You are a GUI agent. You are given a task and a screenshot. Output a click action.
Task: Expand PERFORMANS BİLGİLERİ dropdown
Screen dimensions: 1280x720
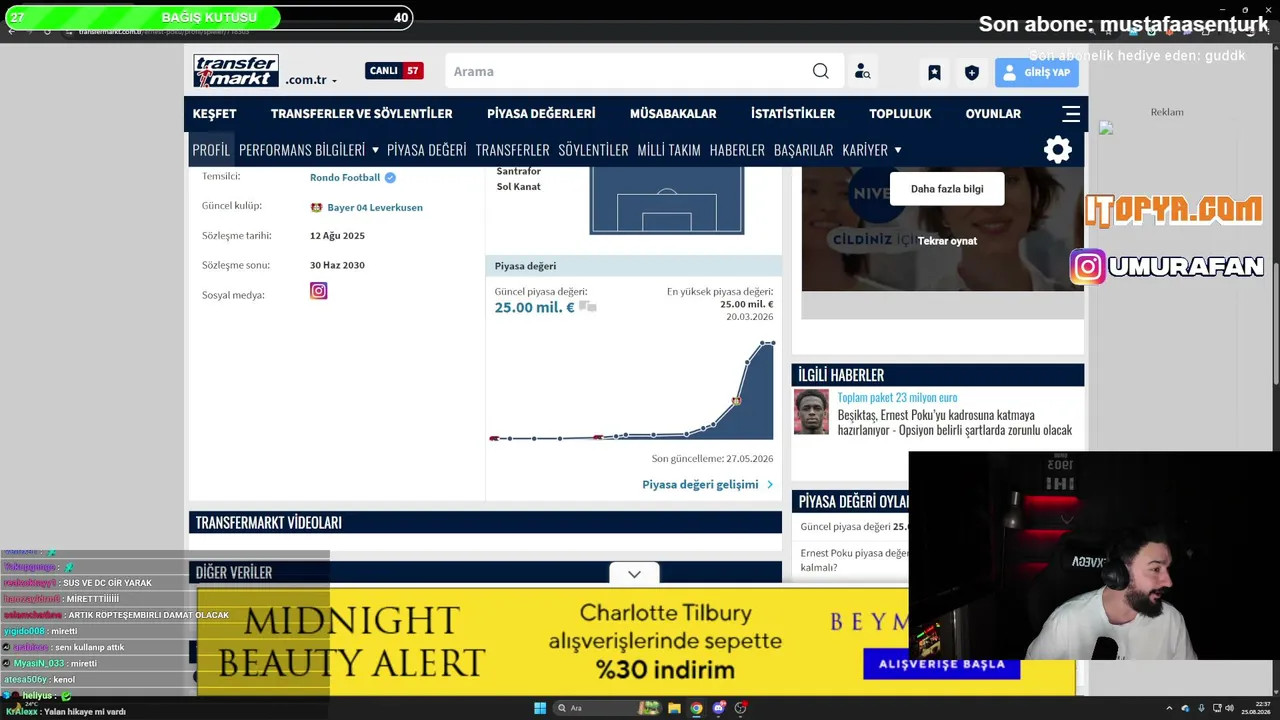click(x=309, y=150)
